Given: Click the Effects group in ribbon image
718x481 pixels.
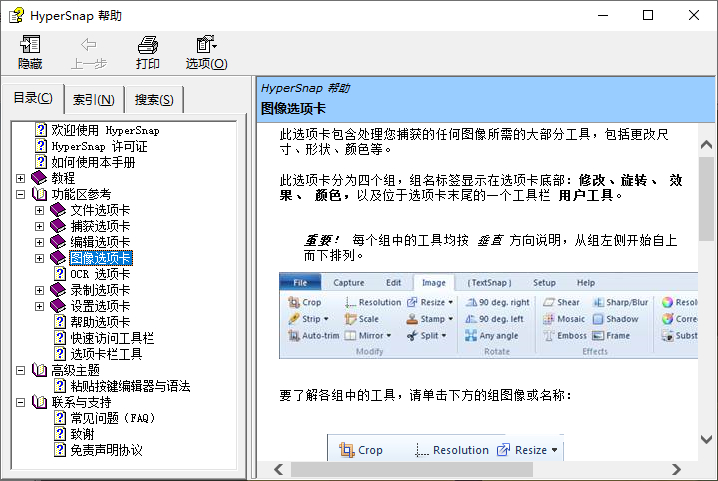Looking at the screenshot, I should (595, 351).
